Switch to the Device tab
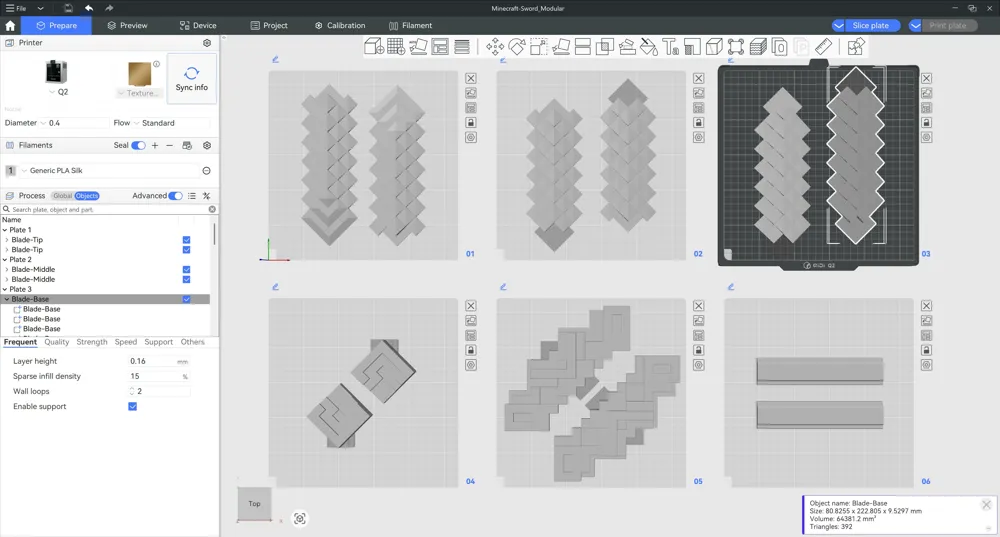This screenshot has height=537, width=1000. point(198,26)
